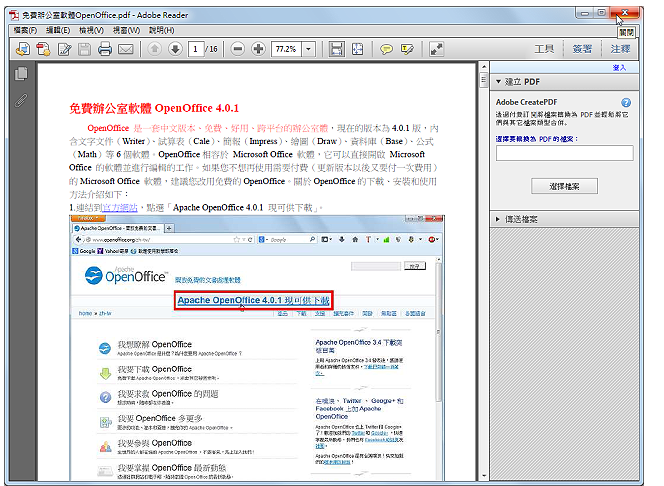This screenshot has height=486, width=664.
Task: Click the edit/sign document toolbar icon
Action: [x=64, y=49]
